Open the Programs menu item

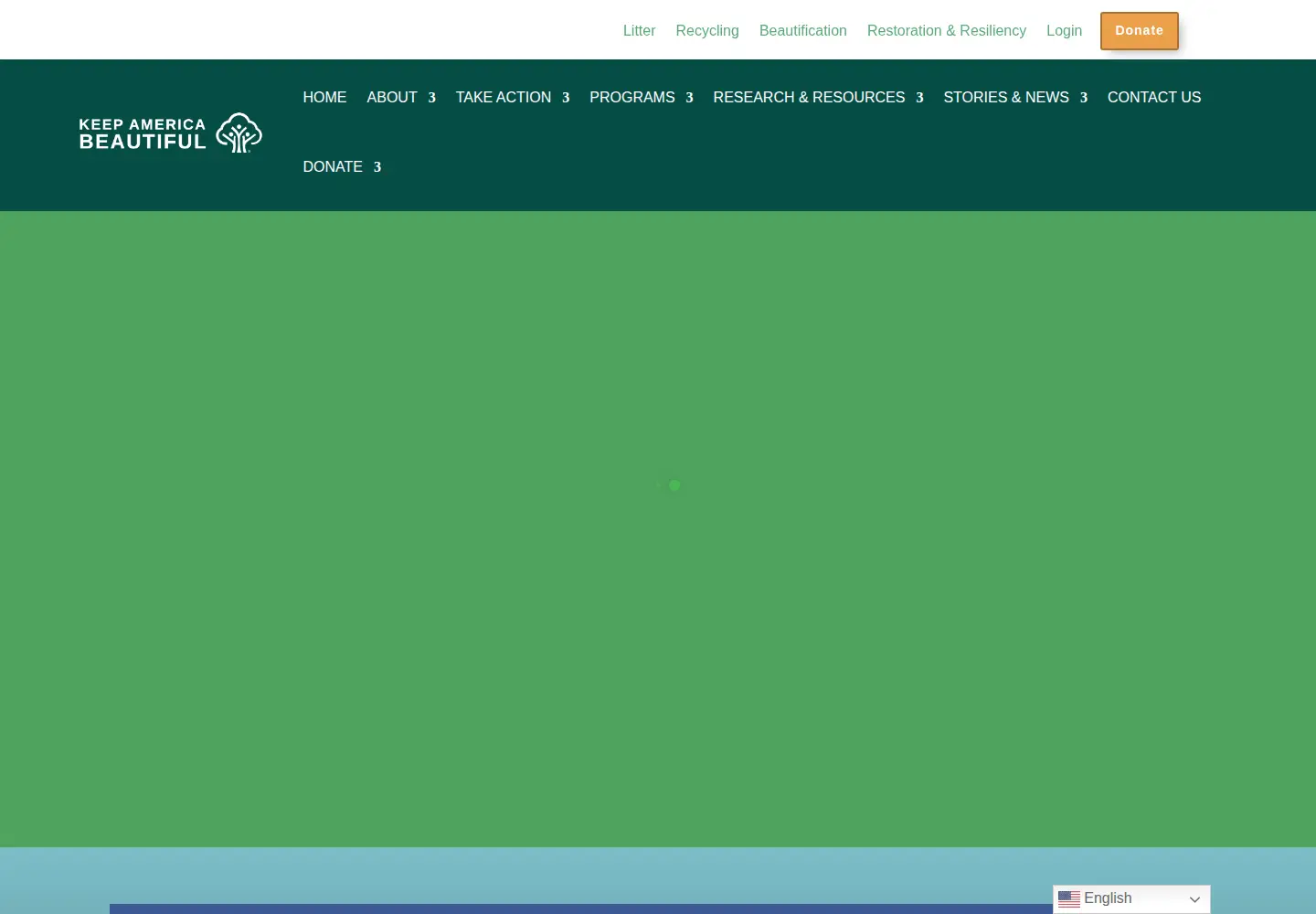coord(632,97)
